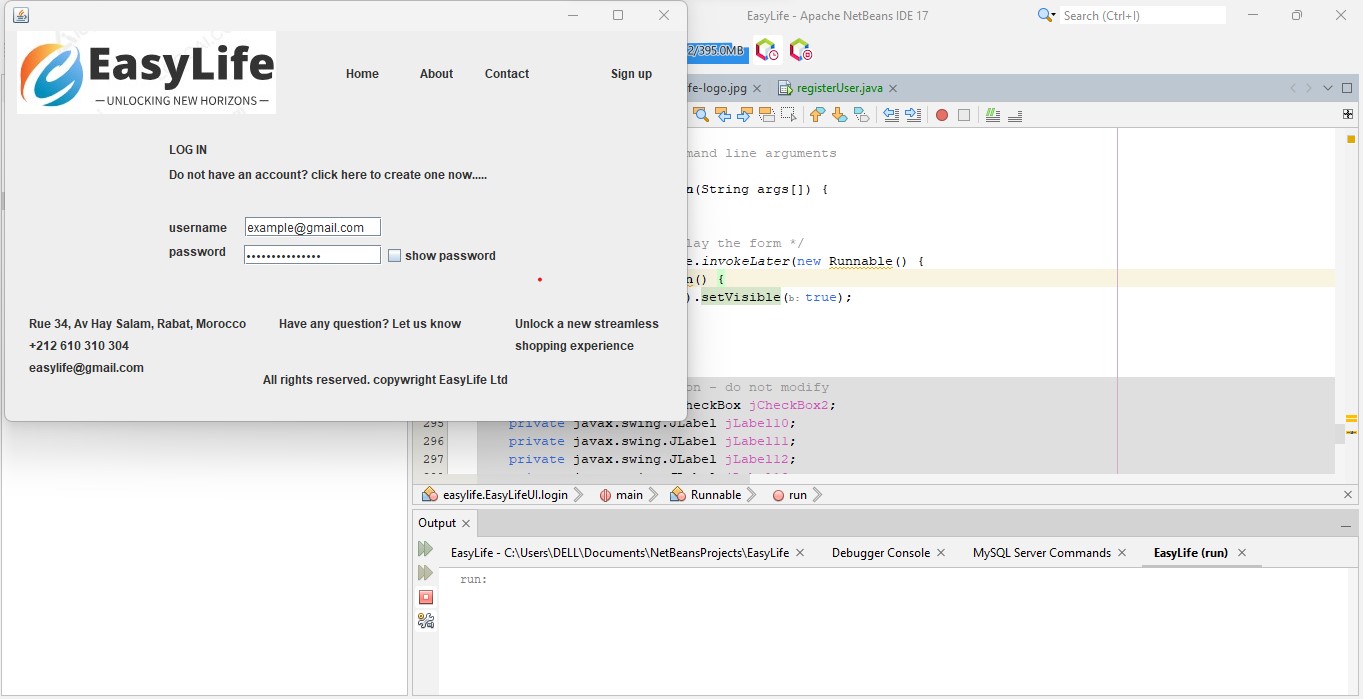Open the registerUser.java editor tab
The width and height of the screenshot is (1363, 699).
(x=839, y=88)
